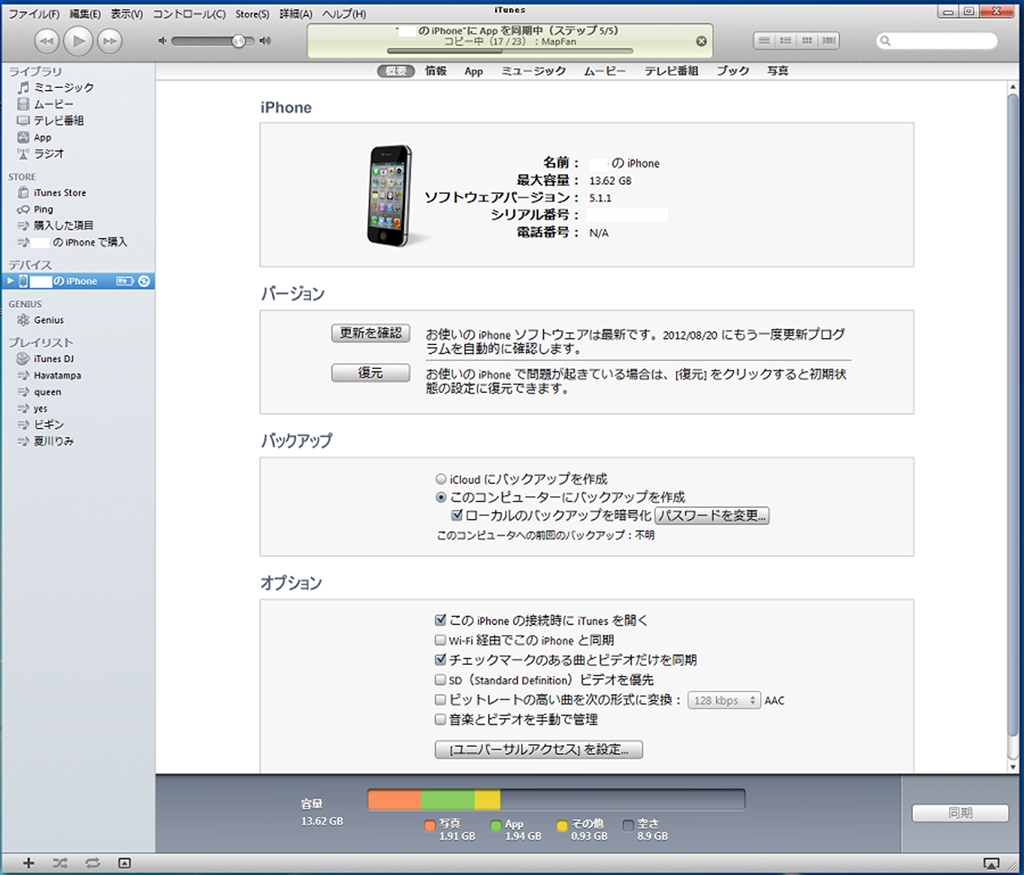1024x875 pixels.
Task: Toggle チェックマークのある曲とビデオだけを同期 checkbox
Action: pyautogui.click(x=441, y=660)
